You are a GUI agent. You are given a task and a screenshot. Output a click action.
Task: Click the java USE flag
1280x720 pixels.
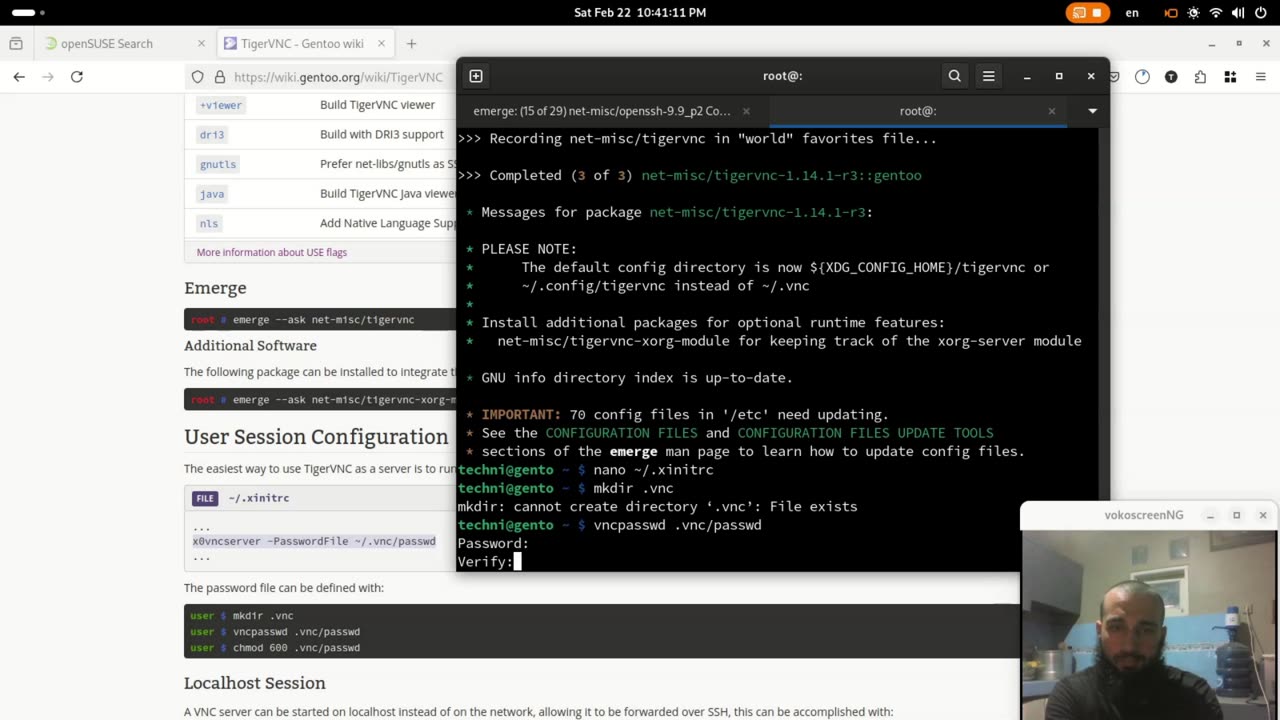(x=212, y=194)
